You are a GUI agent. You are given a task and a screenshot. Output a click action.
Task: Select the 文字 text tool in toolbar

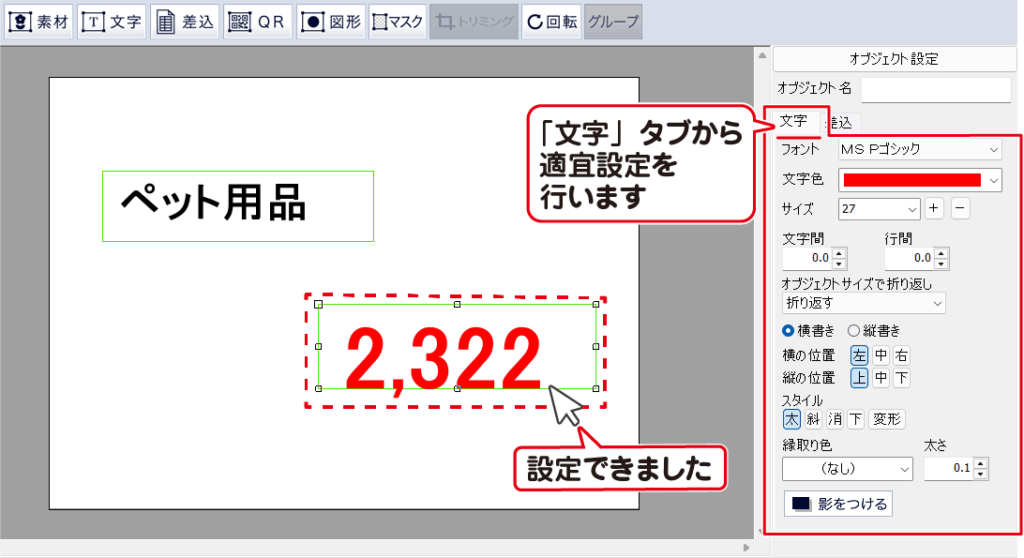tap(112, 21)
